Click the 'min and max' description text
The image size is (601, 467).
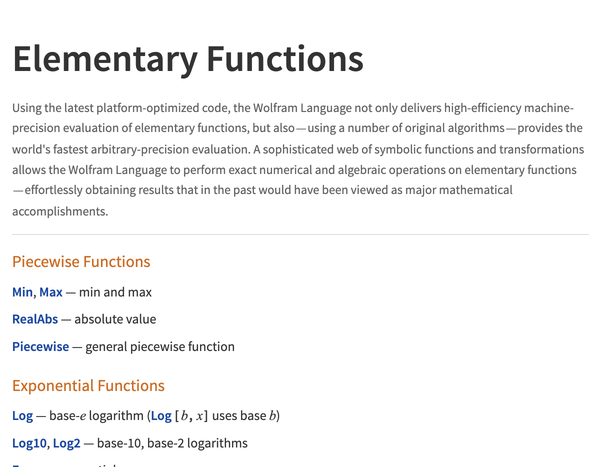(x=116, y=292)
